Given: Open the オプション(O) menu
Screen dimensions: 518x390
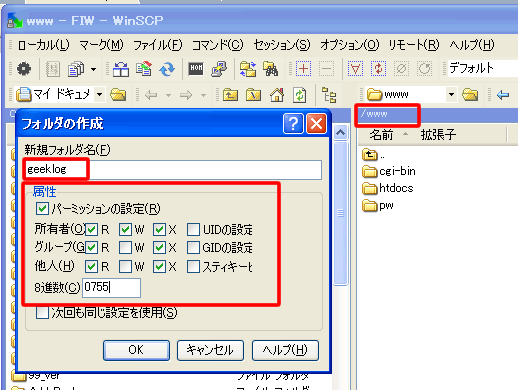Looking at the screenshot, I should pyautogui.click(x=350, y=45).
